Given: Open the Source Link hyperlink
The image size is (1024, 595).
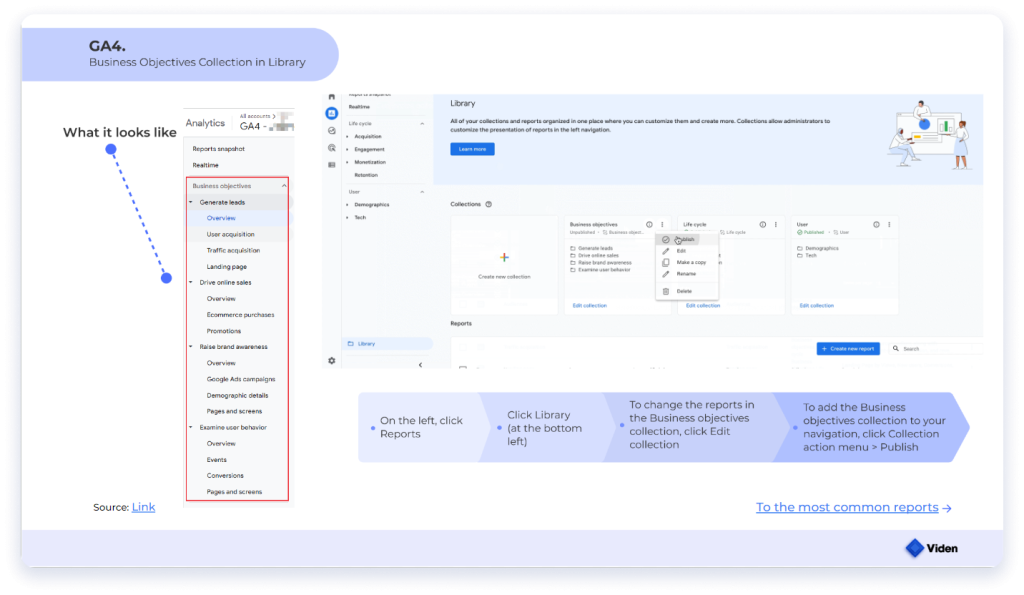Looking at the screenshot, I should [x=144, y=507].
